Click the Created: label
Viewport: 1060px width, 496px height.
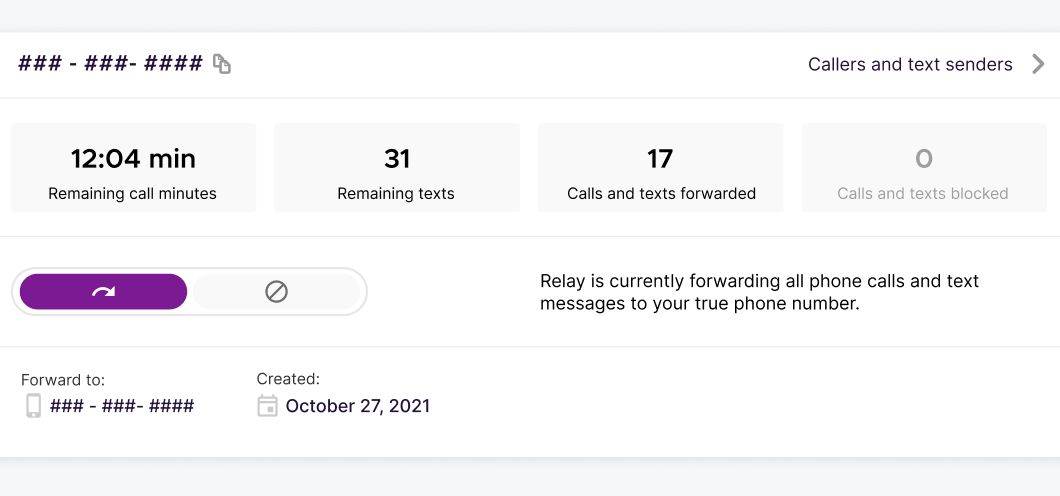point(288,379)
